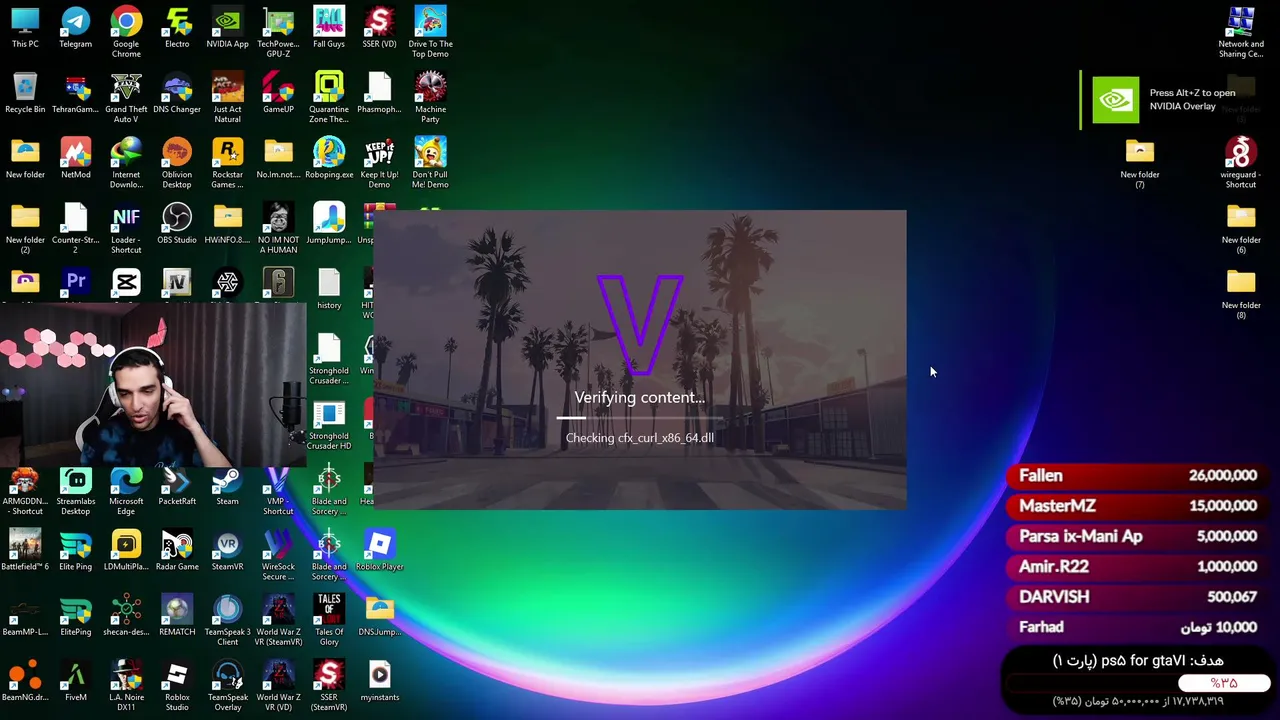The width and height of the screenshot is (1280, 720).
Task: Select the Keep It Up! Demo icon
Action: (379, 162)
